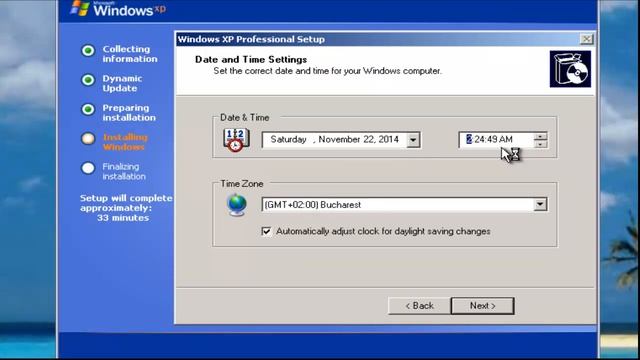
Task: Close the Windows XP Professional Setup dialog
Action: pos(586,39)
